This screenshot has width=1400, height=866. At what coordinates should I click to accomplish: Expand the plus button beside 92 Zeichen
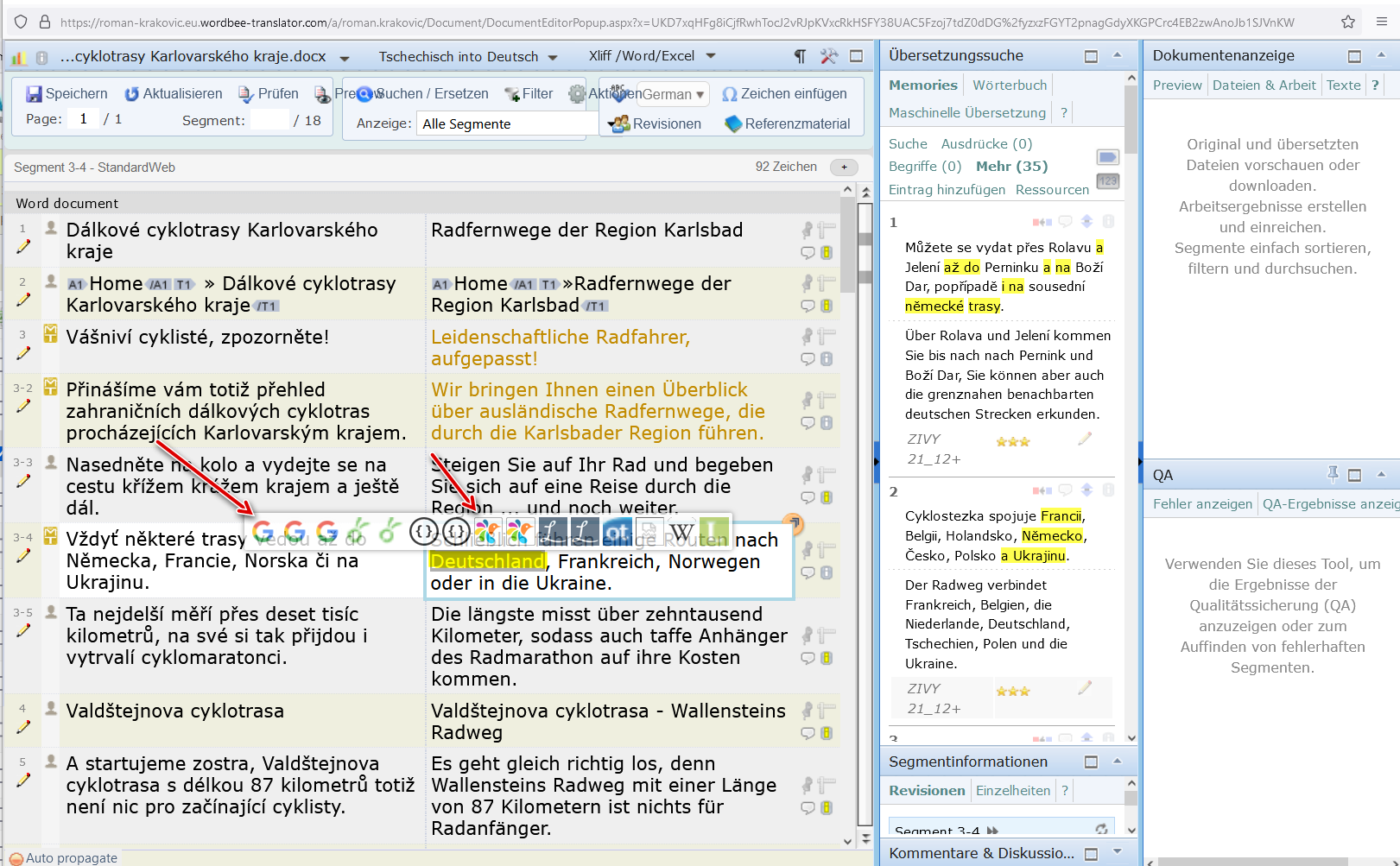[x=844, y=168]
